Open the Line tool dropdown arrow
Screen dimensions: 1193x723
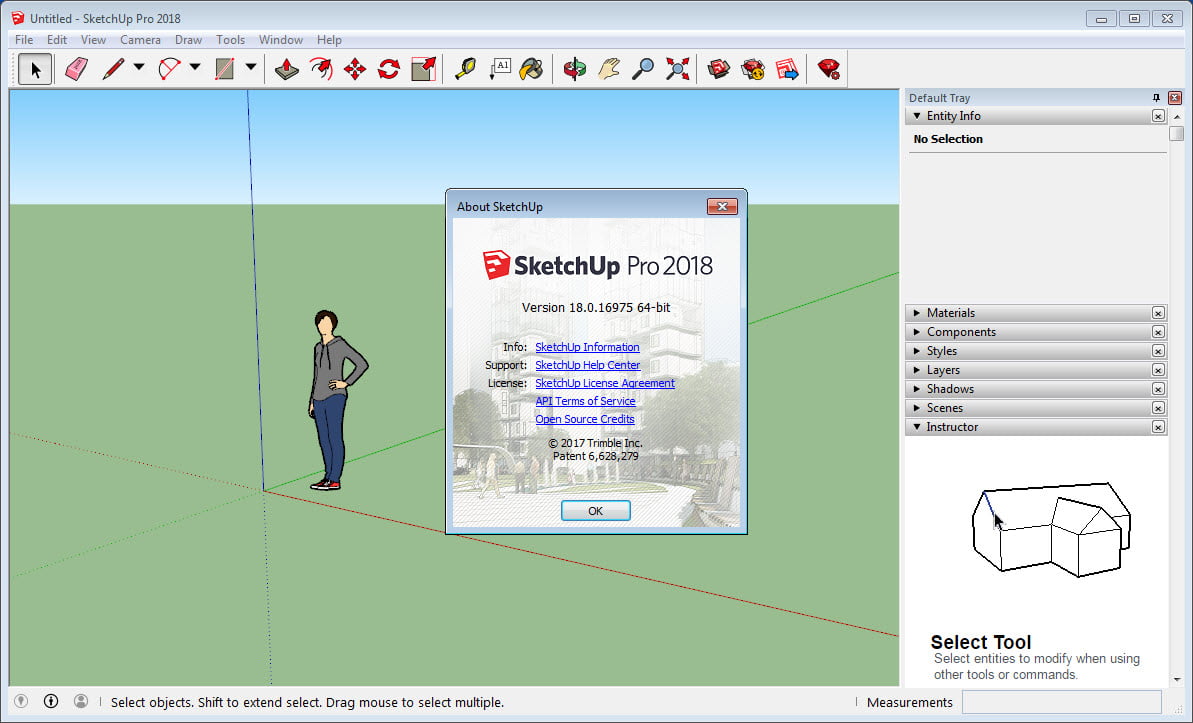tap(139, 67)
